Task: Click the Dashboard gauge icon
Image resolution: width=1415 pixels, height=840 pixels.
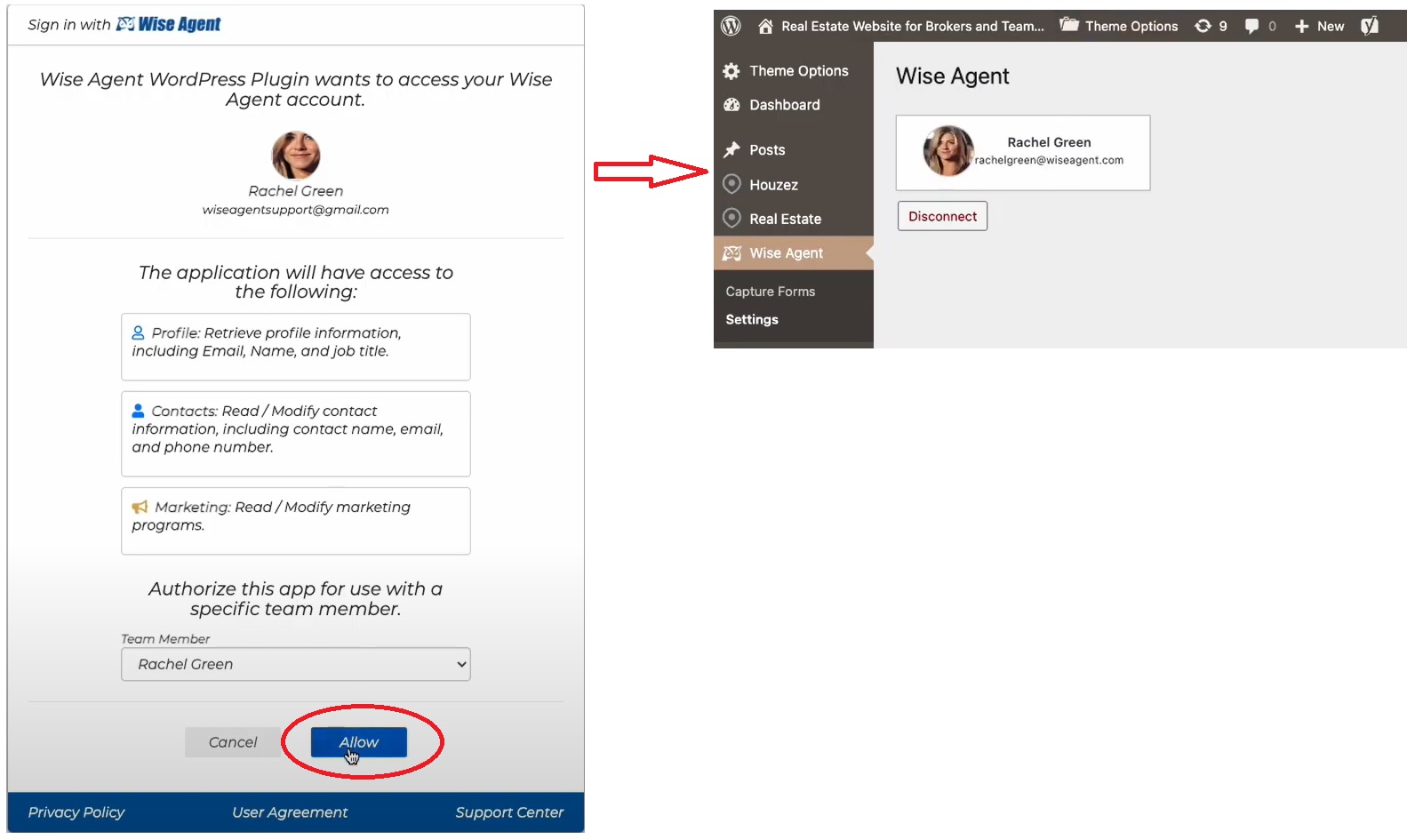Action: [731, 105]
